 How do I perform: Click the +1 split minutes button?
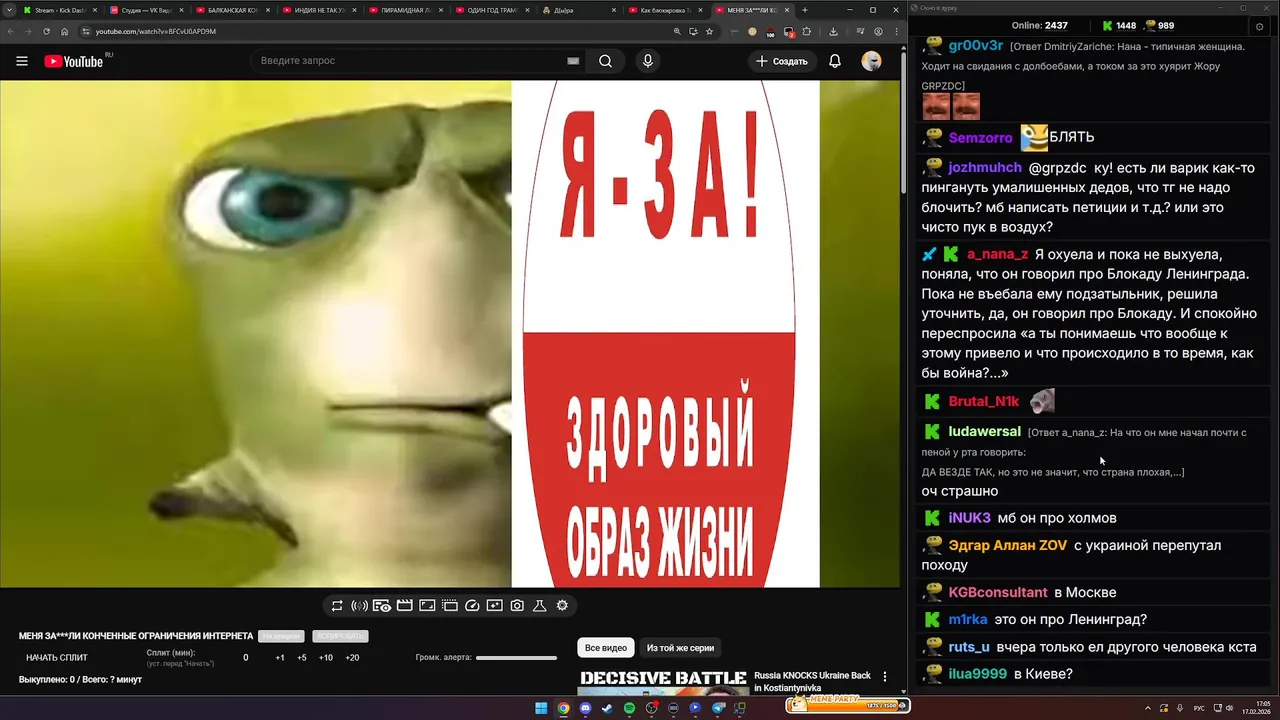point(280,658)
